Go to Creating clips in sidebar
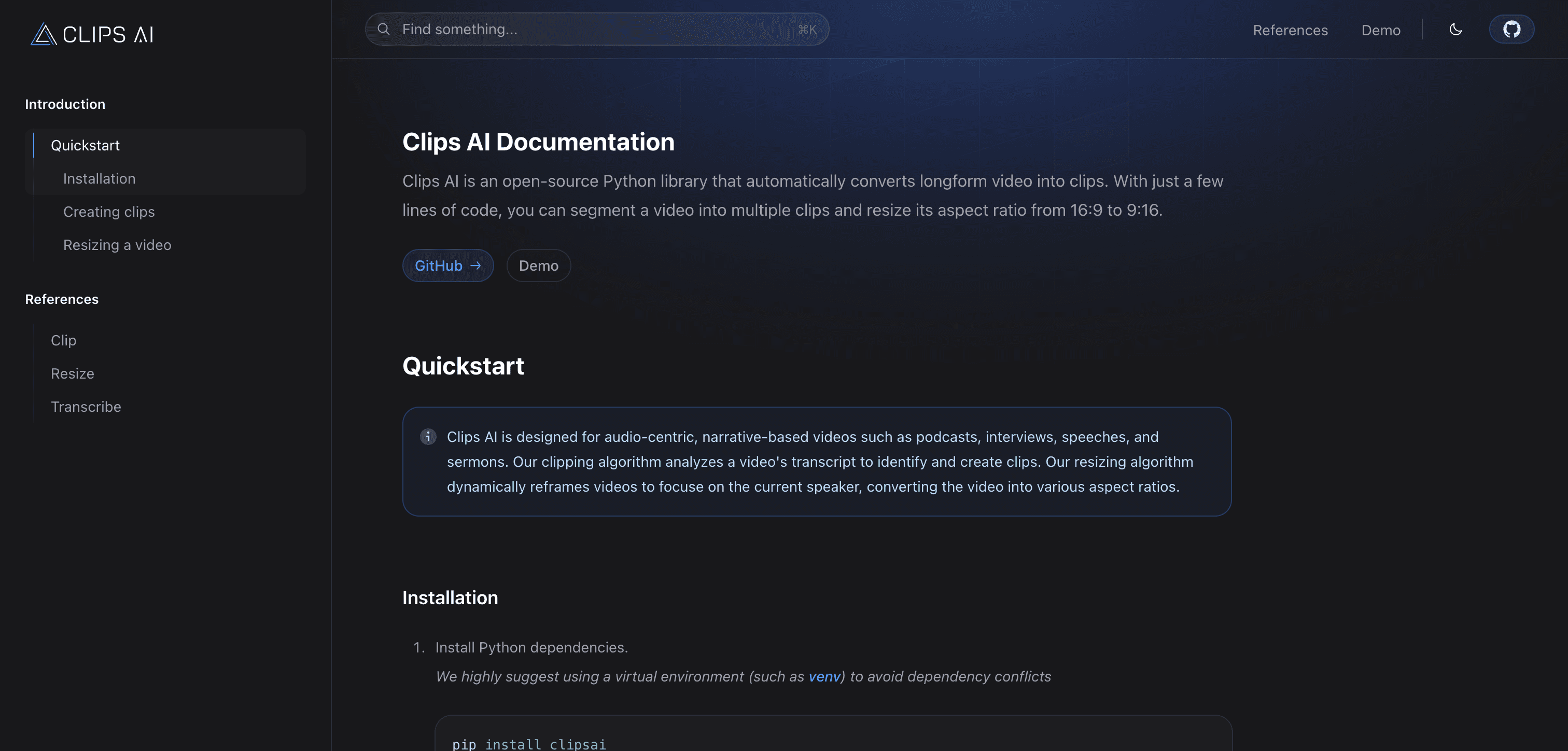This screenshot has width=1568, height=751. [x=109, y=212]
